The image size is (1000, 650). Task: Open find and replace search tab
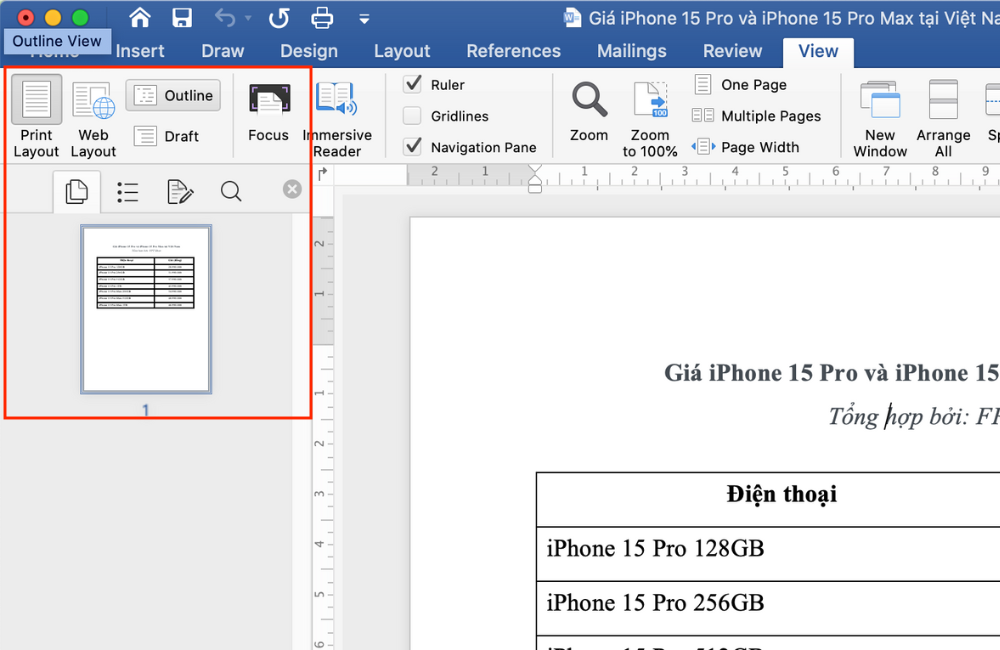tap(231, 191)
